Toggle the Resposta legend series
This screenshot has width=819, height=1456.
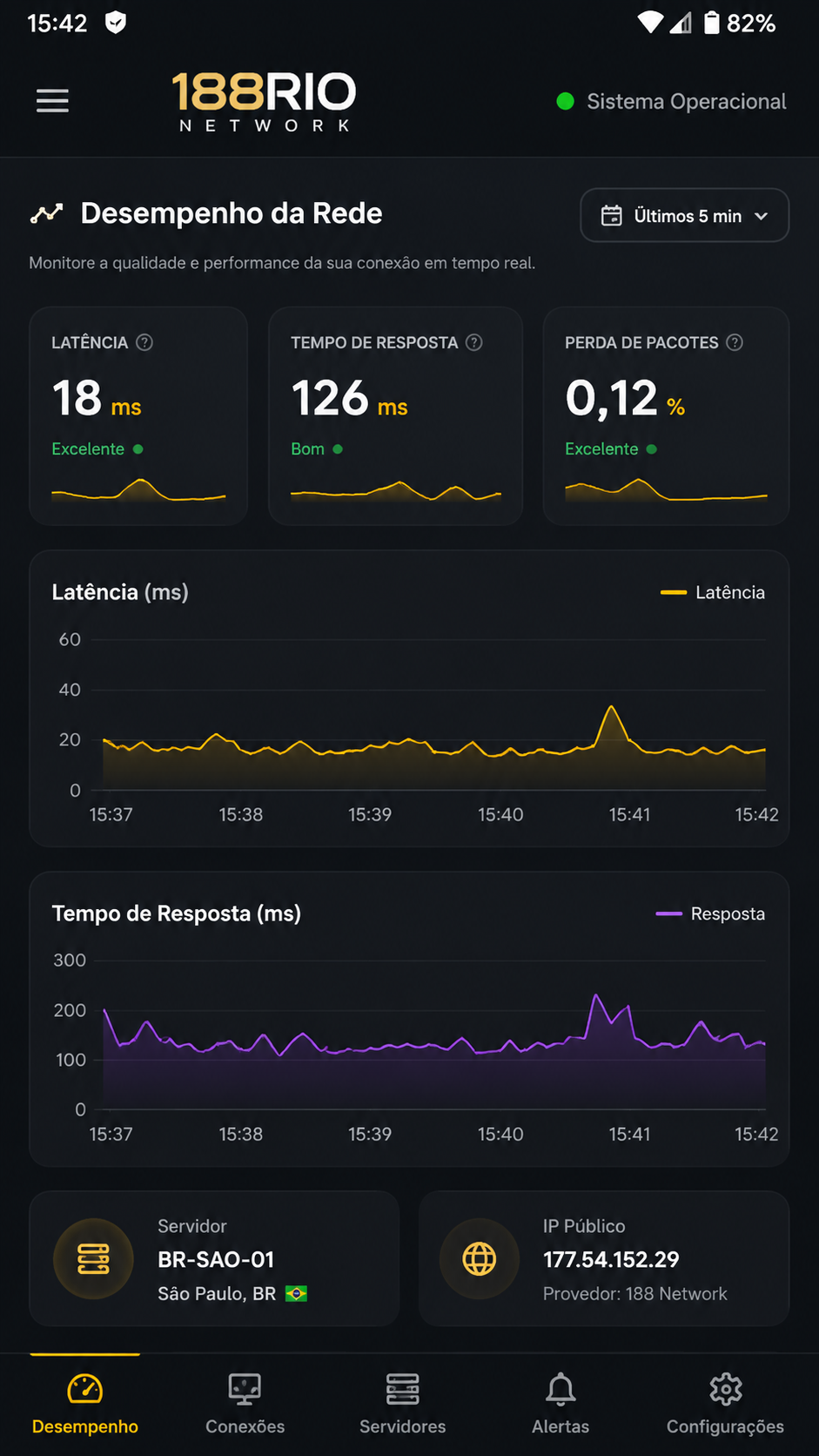[x=710, y=913]
